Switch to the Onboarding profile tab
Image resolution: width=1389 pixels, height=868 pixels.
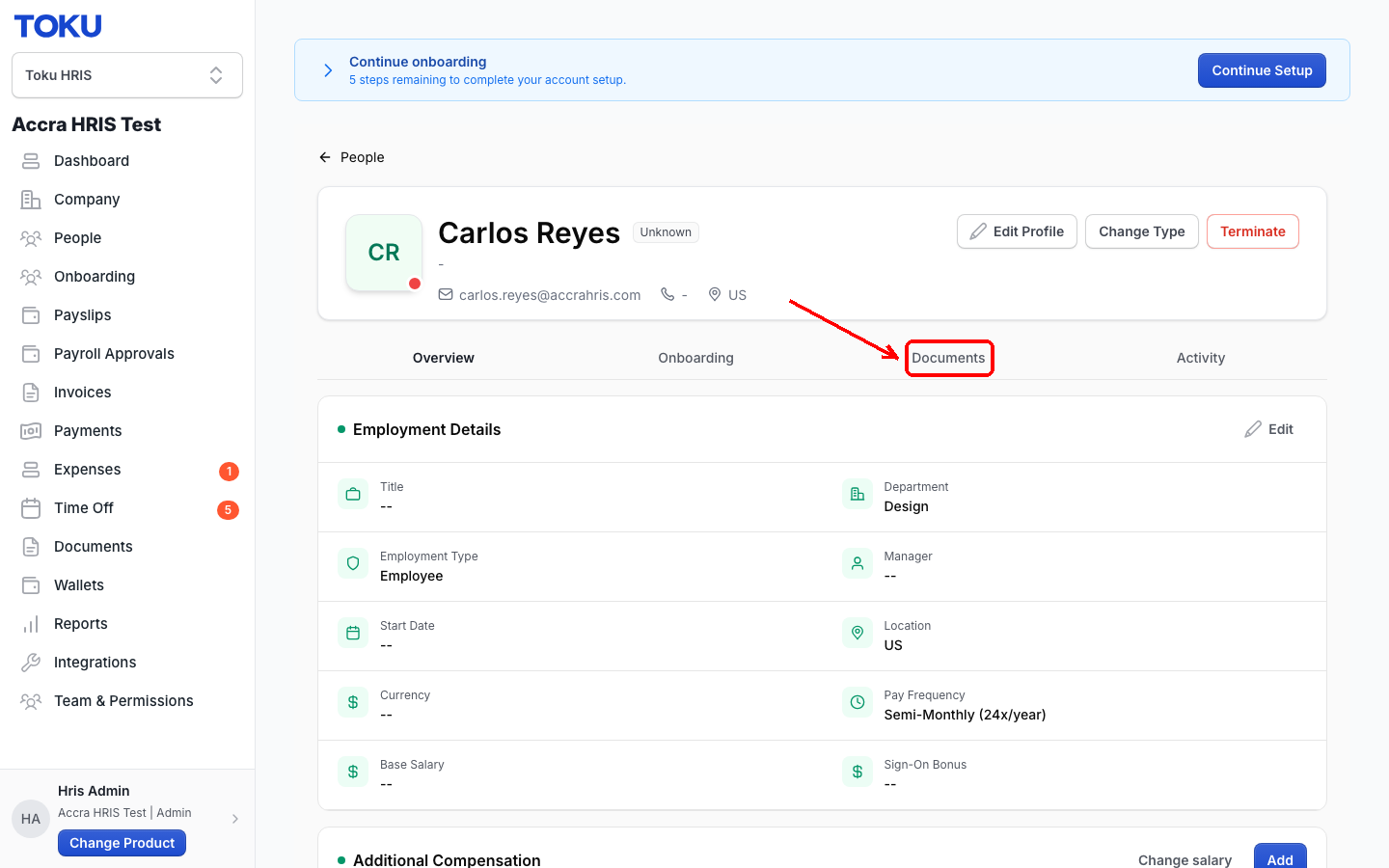coord(696,358)
